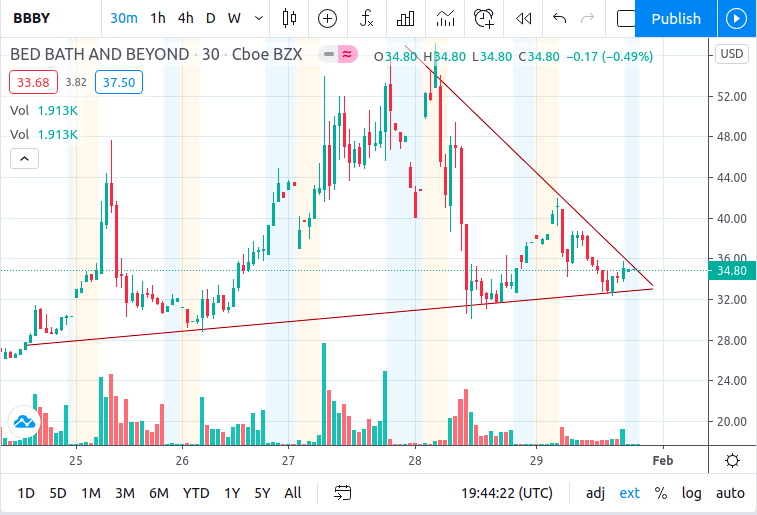Click the second Vol 1.913K indicator label
Image resolution: width=757 pixels, height=515 pixels.
point(44,134)
